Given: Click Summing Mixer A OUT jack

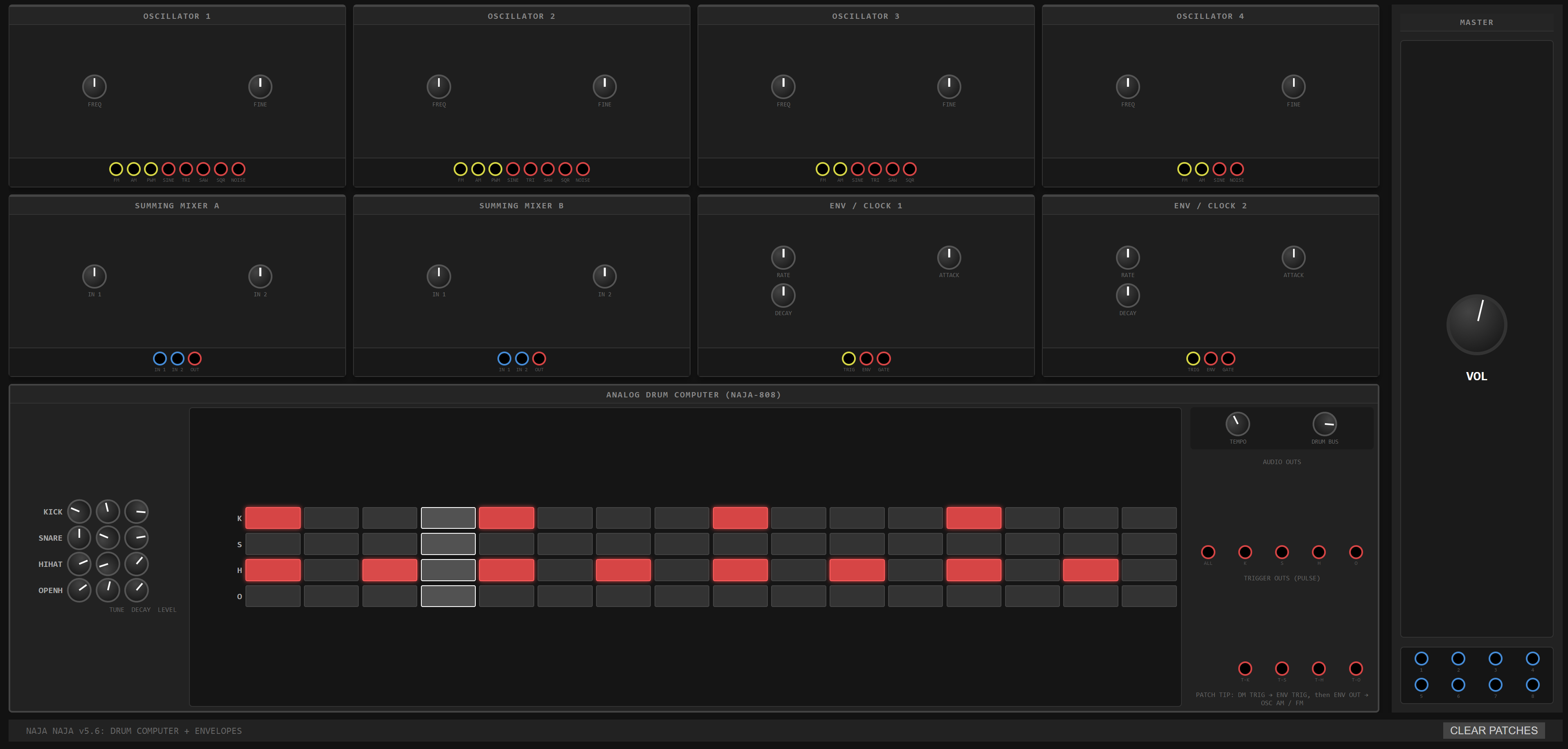Looking at the screenshot, I should (195, 358).
